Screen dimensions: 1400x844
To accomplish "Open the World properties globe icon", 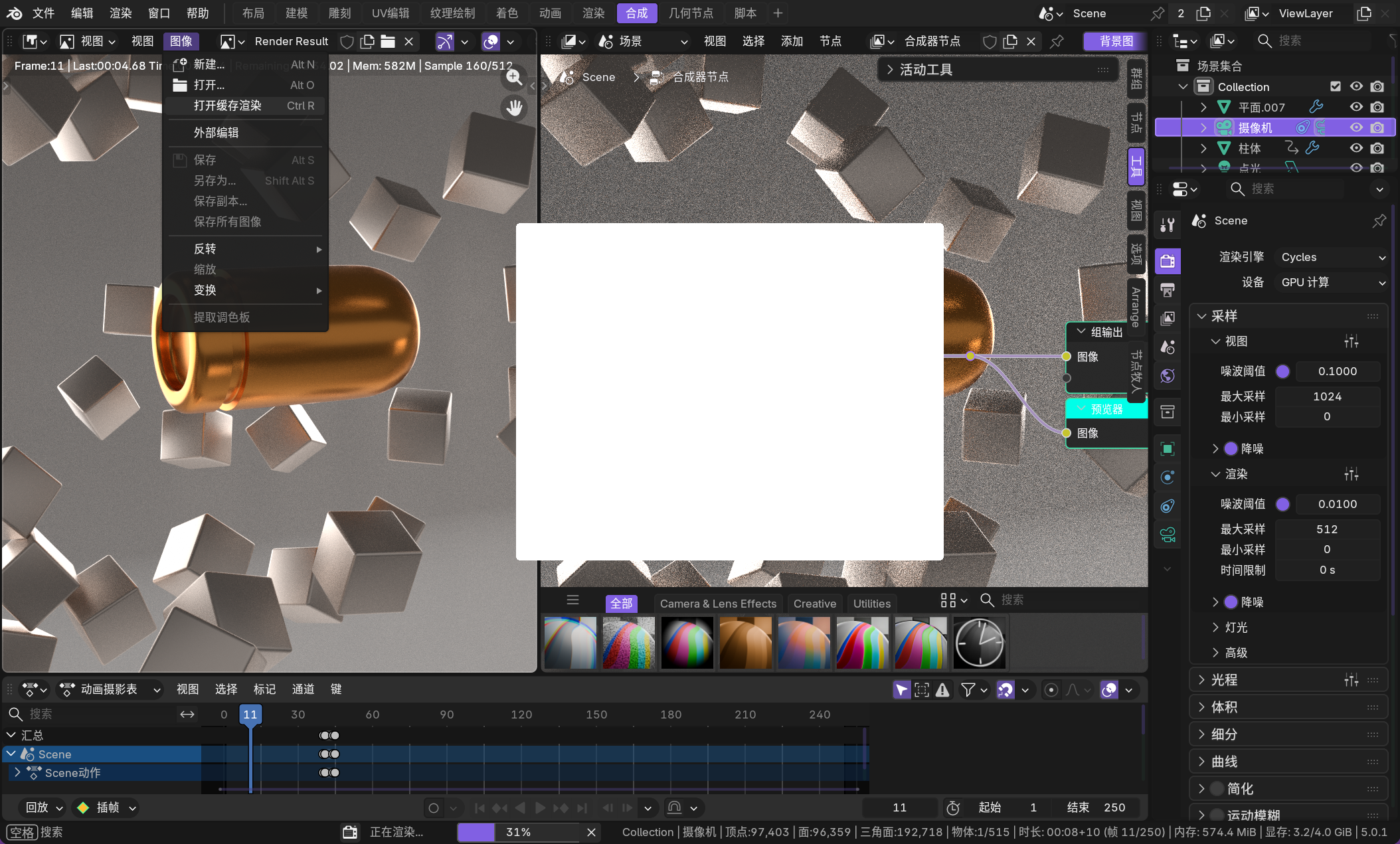I will coord(1168,376).
